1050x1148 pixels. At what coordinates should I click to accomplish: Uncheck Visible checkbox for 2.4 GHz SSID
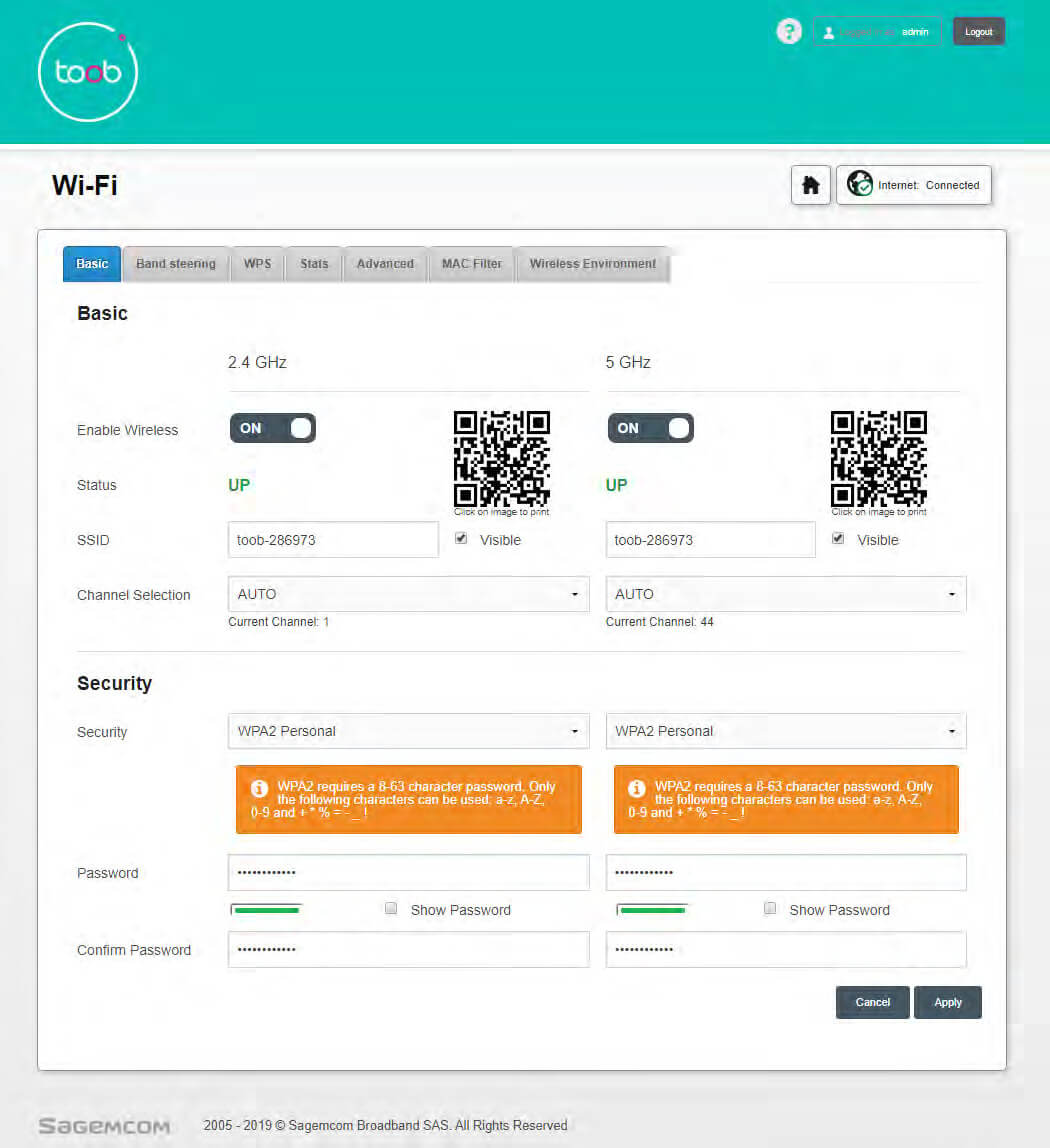pos(461,538)
